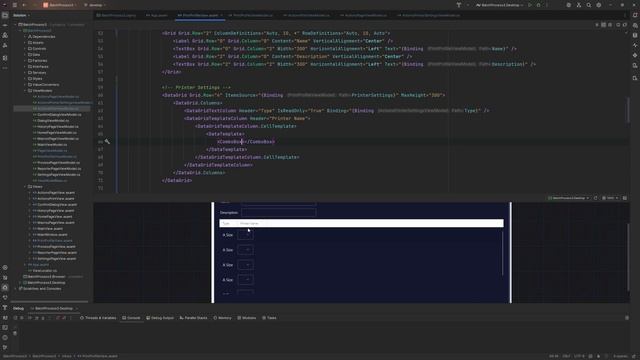Open HomePageViewModel.cs file

[x=55, y=133]
